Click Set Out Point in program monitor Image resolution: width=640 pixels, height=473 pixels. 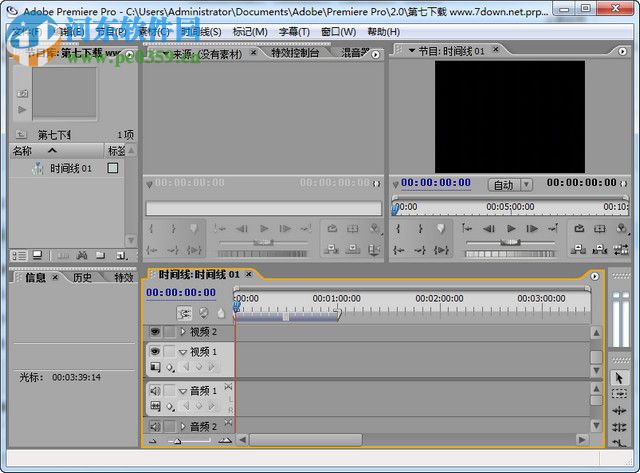pyautogui.click(x=420, y=229)
